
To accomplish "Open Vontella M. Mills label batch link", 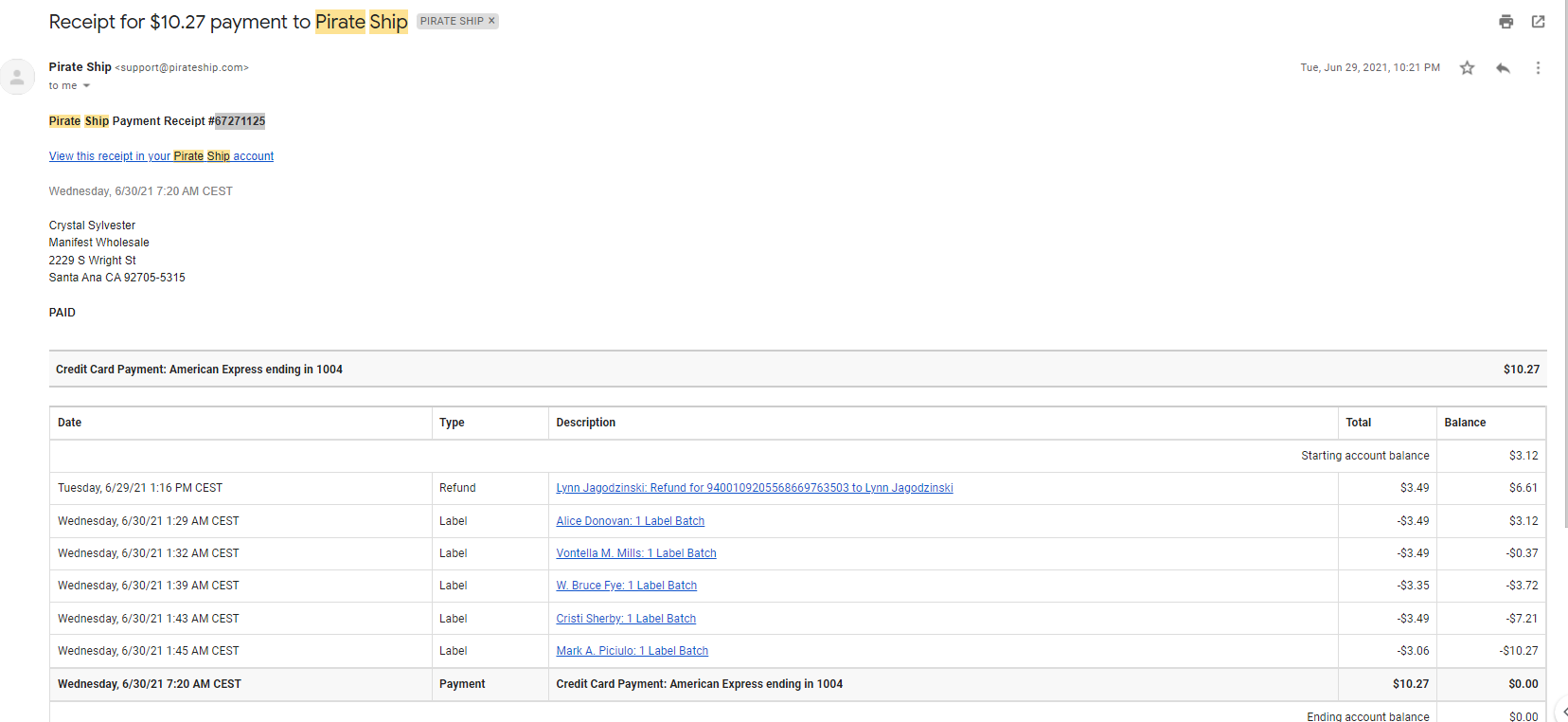I will tap(636, 553).
